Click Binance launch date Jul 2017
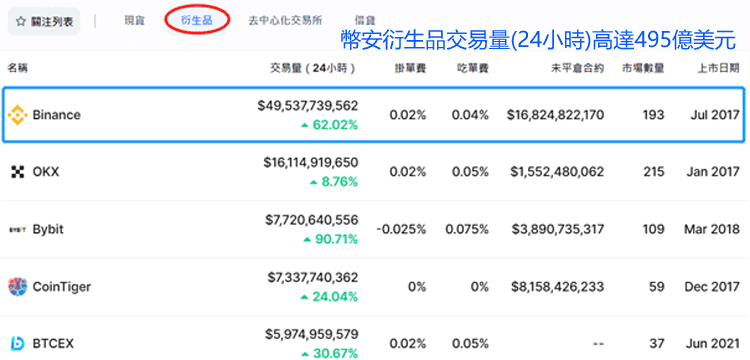This screenshot has width=750, height=360. 715,115
